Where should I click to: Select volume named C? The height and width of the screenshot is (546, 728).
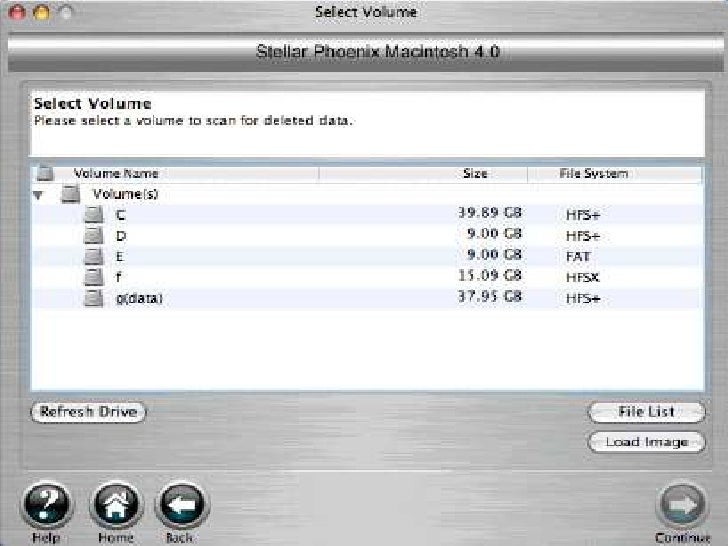point(121,215)
